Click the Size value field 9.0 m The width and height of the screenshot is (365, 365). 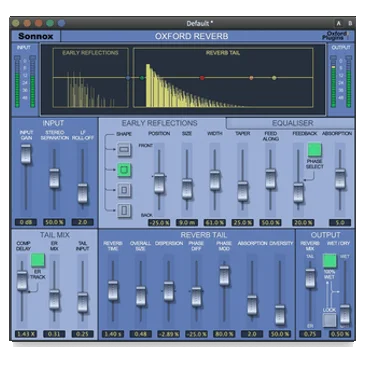tap(187, 222)
